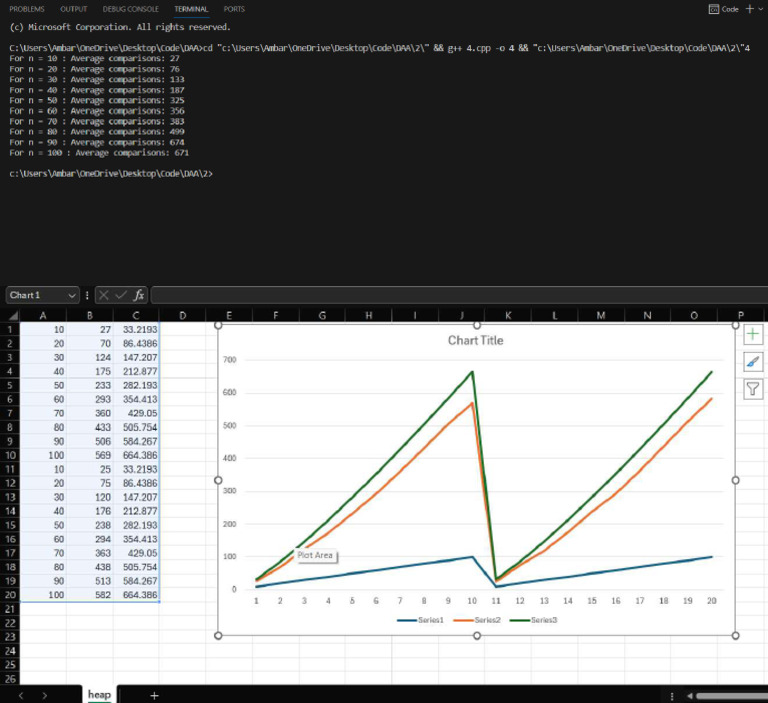Click the horizontal scrollbar left arrow
The width and height of the screenshot is (768, 703).
click(x=690, y=696)
